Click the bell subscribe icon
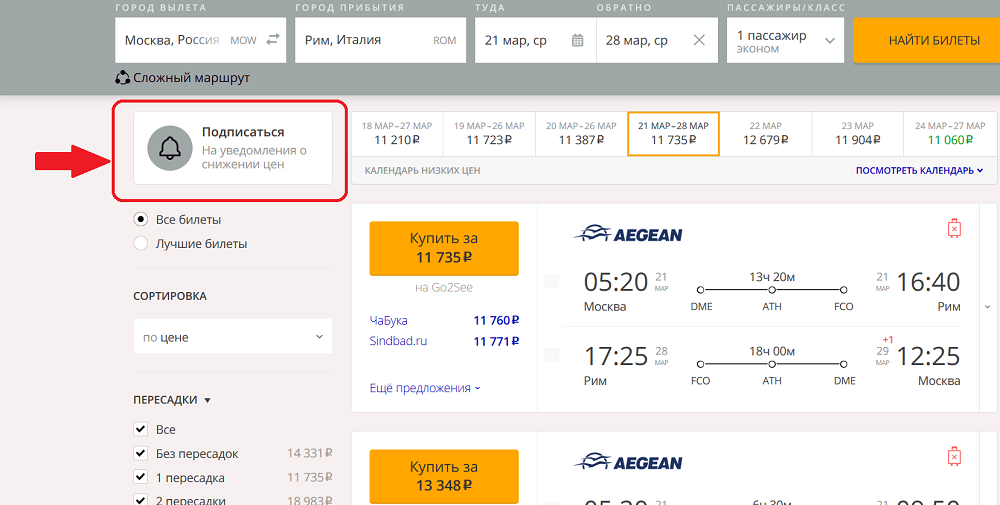 coord(170,148)
